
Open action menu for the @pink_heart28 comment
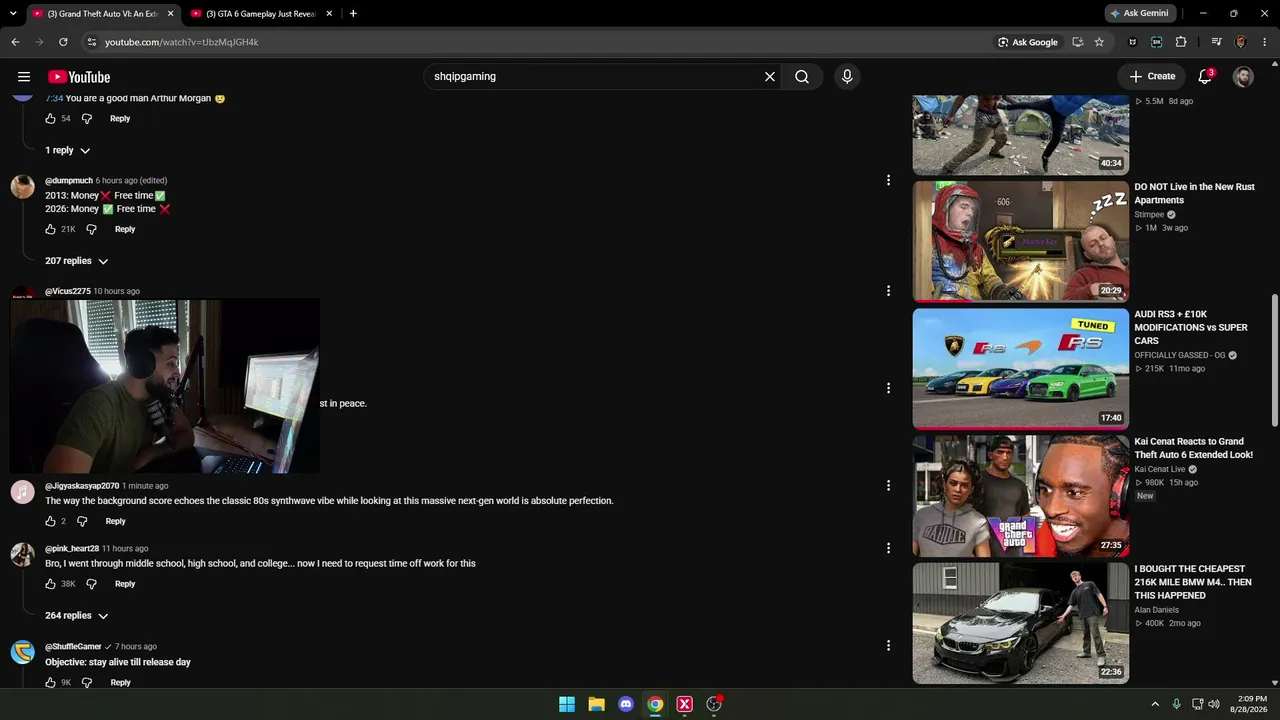[888, 548]
